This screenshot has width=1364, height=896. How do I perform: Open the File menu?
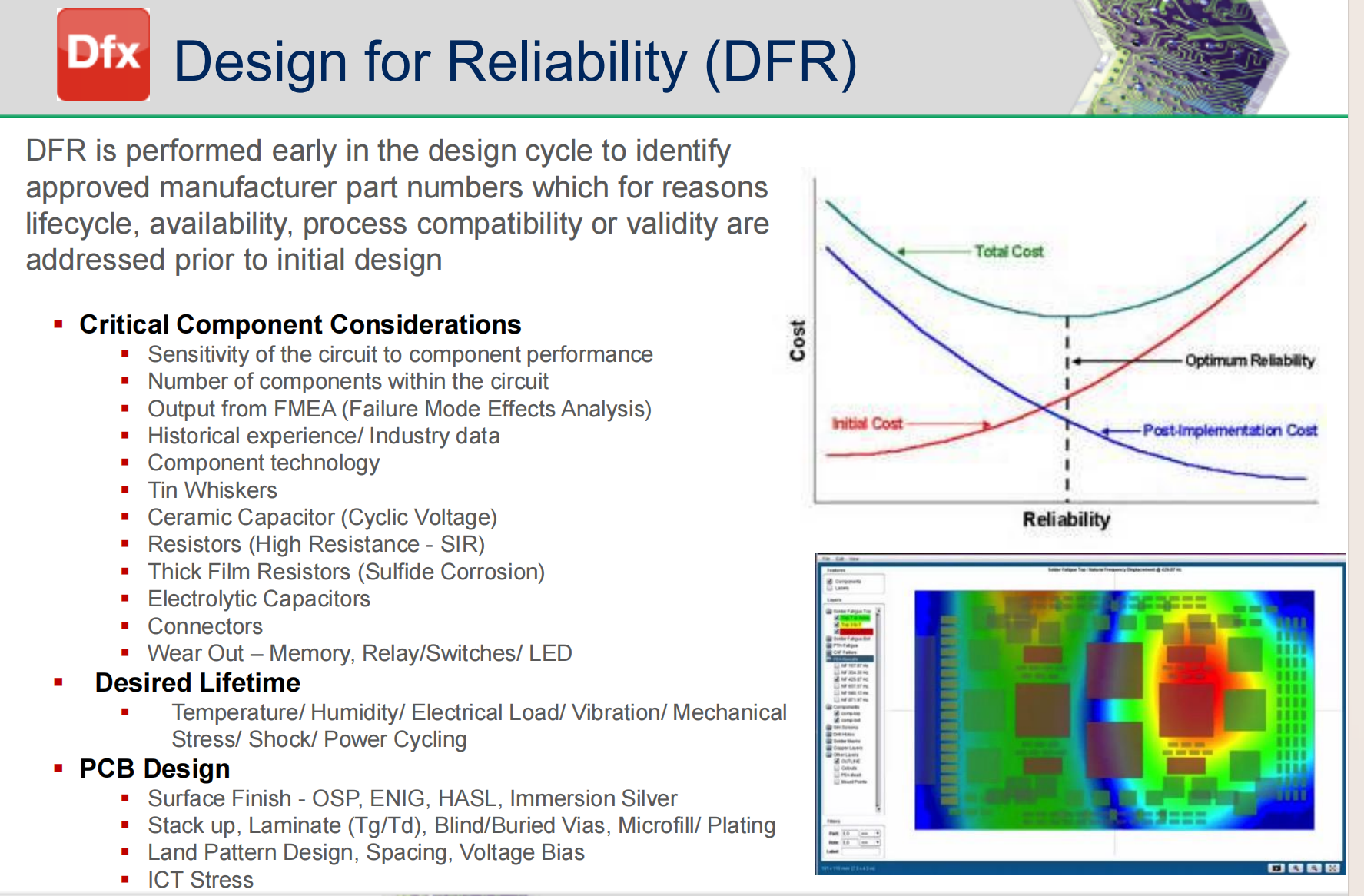click(x=826, y=559)
